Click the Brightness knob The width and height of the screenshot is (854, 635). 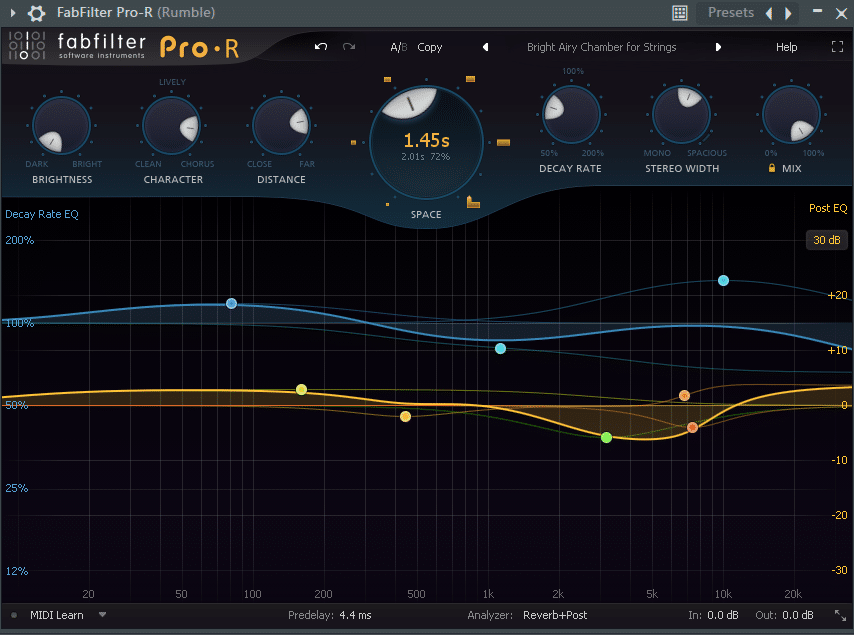click(x=61, y=126)
